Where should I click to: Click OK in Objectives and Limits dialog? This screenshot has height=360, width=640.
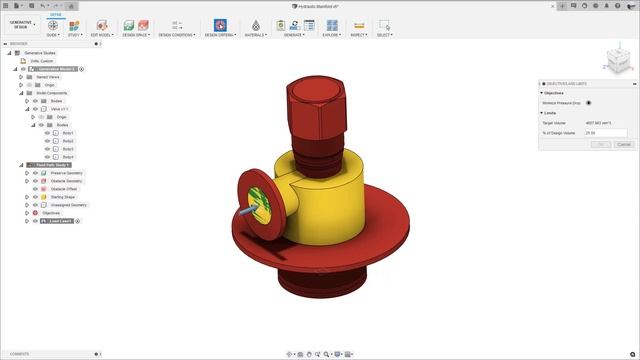point(601,144)
